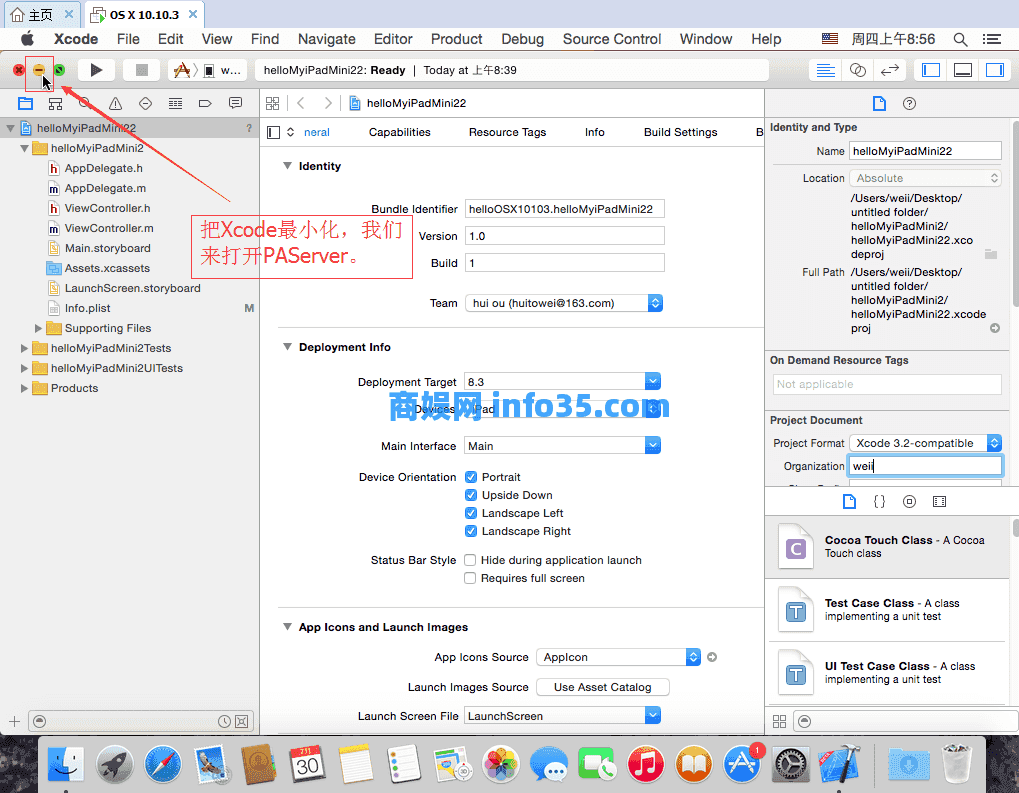The width and height of the screenshot is (1019, 793).
Task: Collapse the Identity section
Action: click(287, 166)
